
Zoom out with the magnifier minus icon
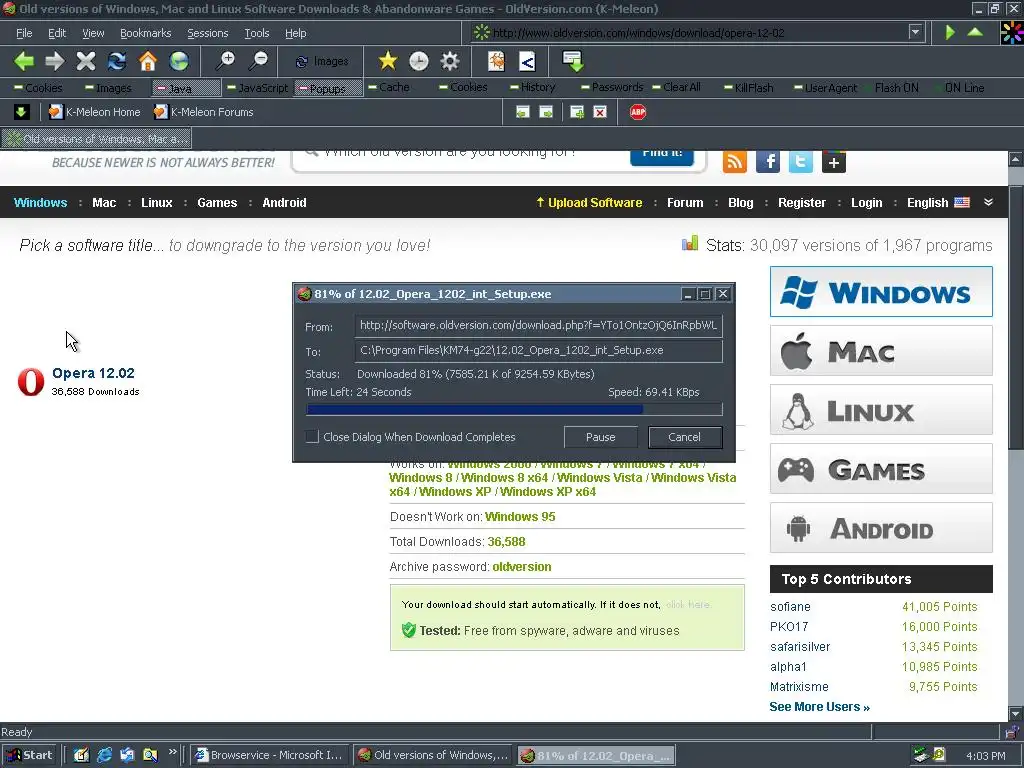[x=259, y=61]
